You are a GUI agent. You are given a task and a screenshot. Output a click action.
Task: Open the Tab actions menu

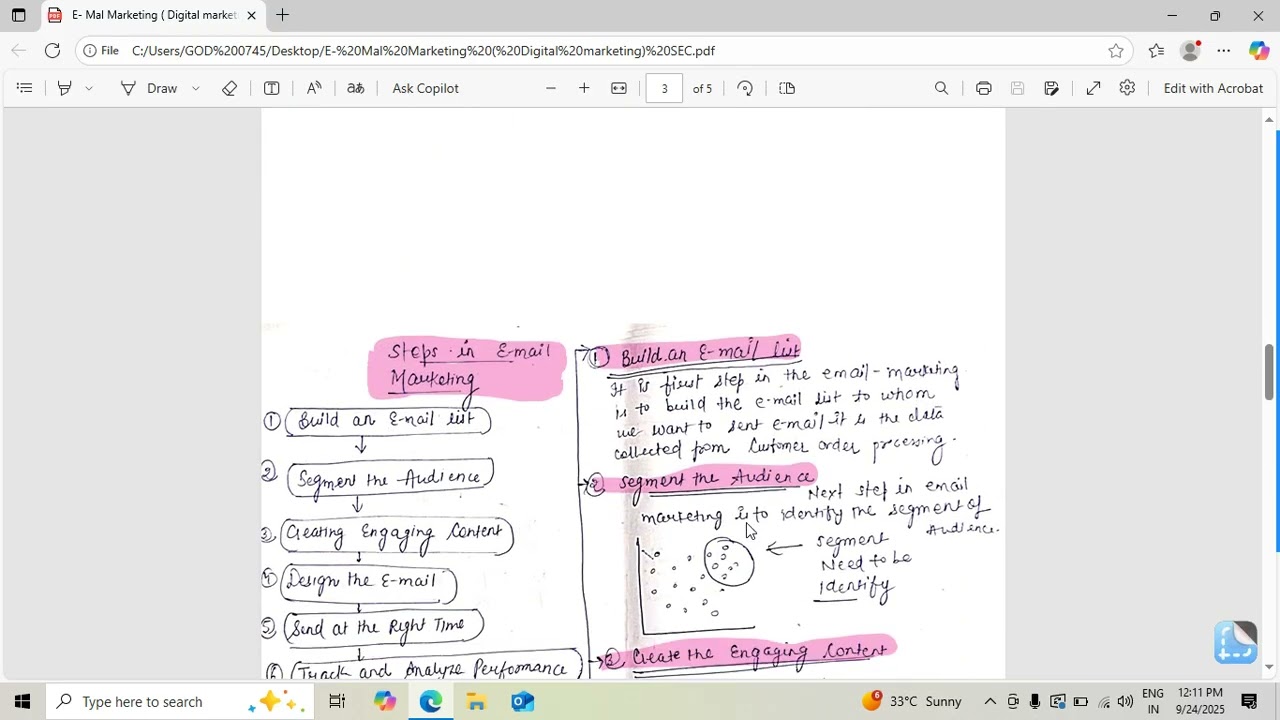[18, 15]
